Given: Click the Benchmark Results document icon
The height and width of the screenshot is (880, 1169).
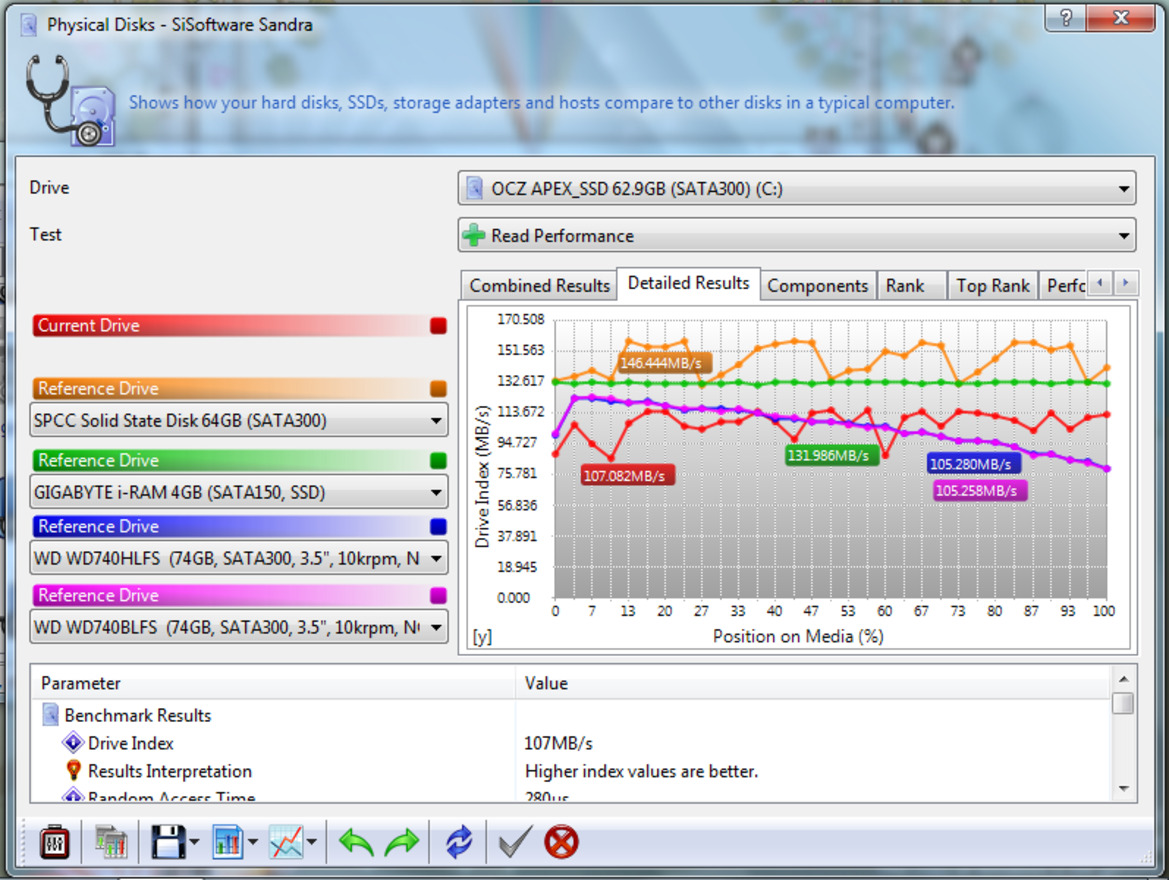Looking at the screenshot, I should (x=50, y=714).
